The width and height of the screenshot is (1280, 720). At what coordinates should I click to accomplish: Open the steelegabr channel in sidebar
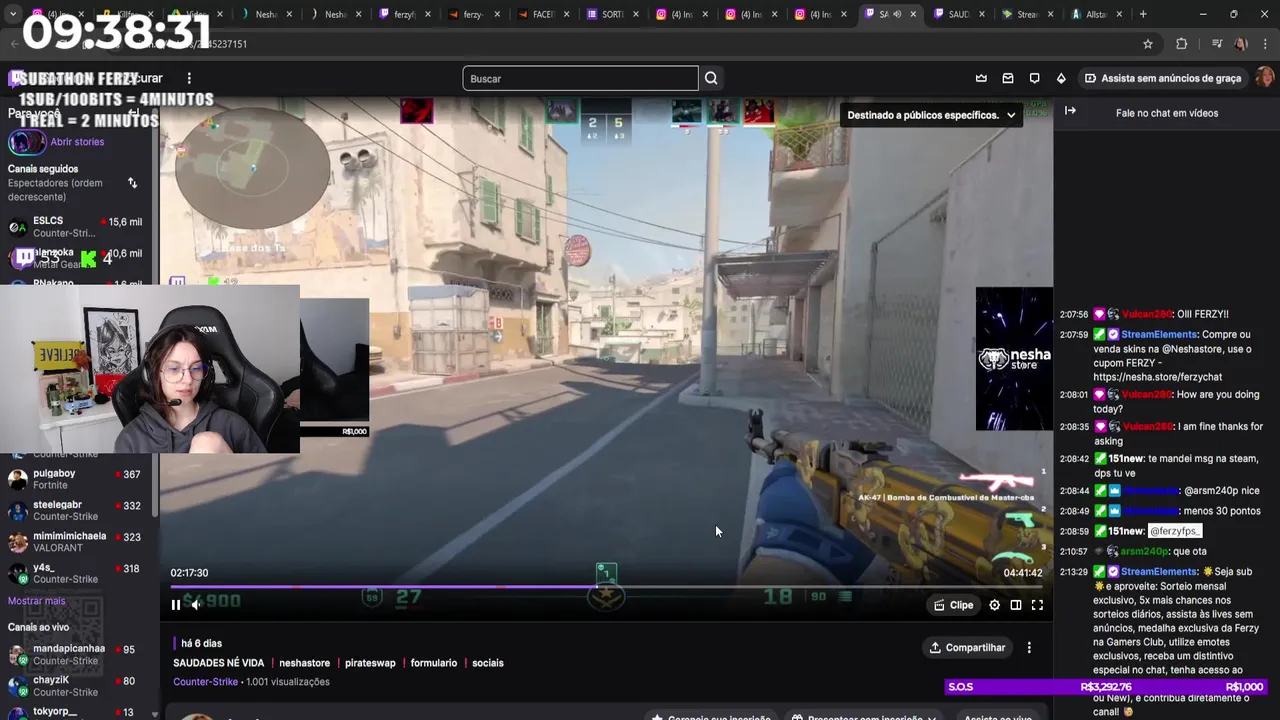pos(78,510)
